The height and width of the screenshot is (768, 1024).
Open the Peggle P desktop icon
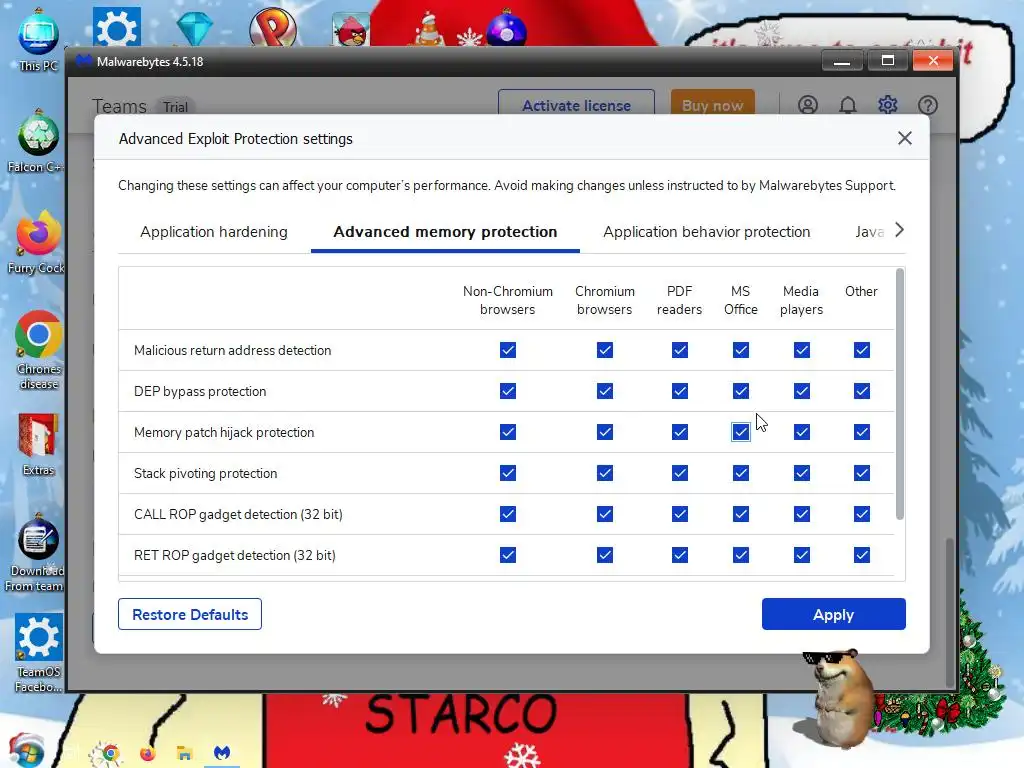273,27
